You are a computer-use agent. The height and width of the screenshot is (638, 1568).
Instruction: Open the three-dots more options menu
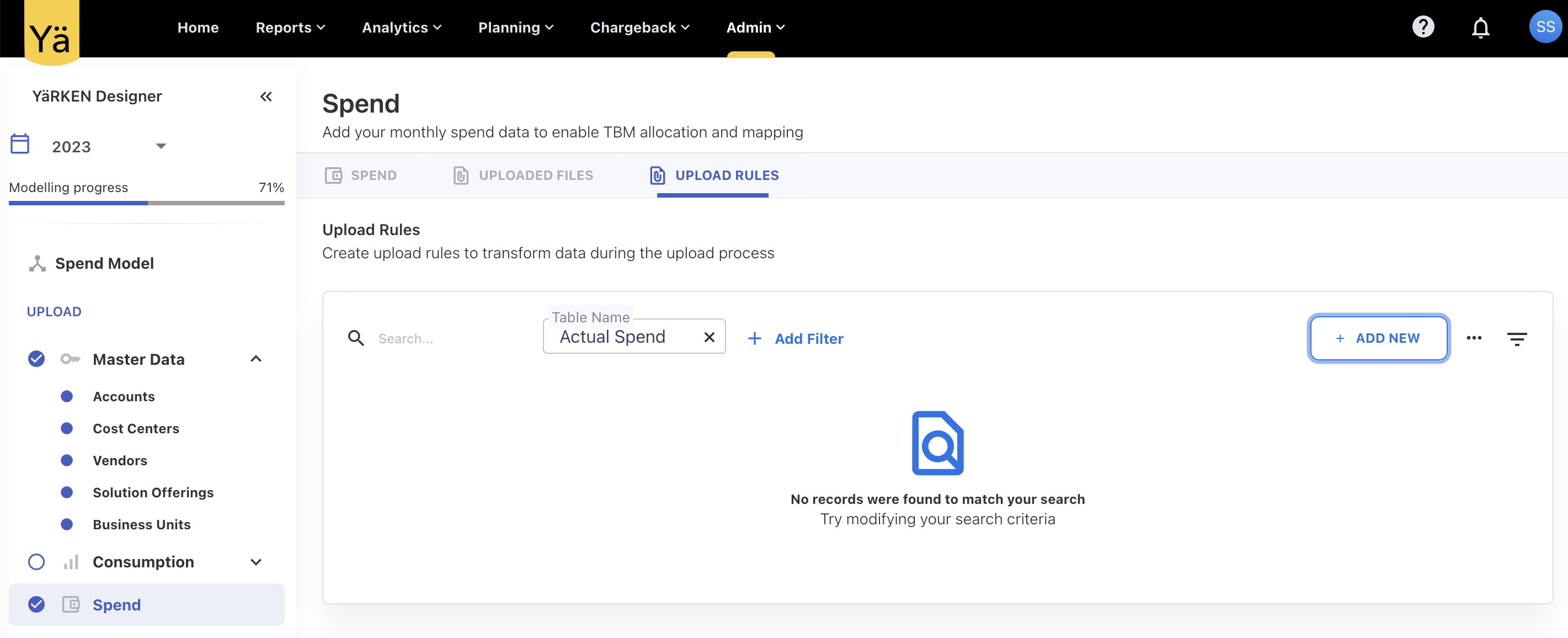1474,338
